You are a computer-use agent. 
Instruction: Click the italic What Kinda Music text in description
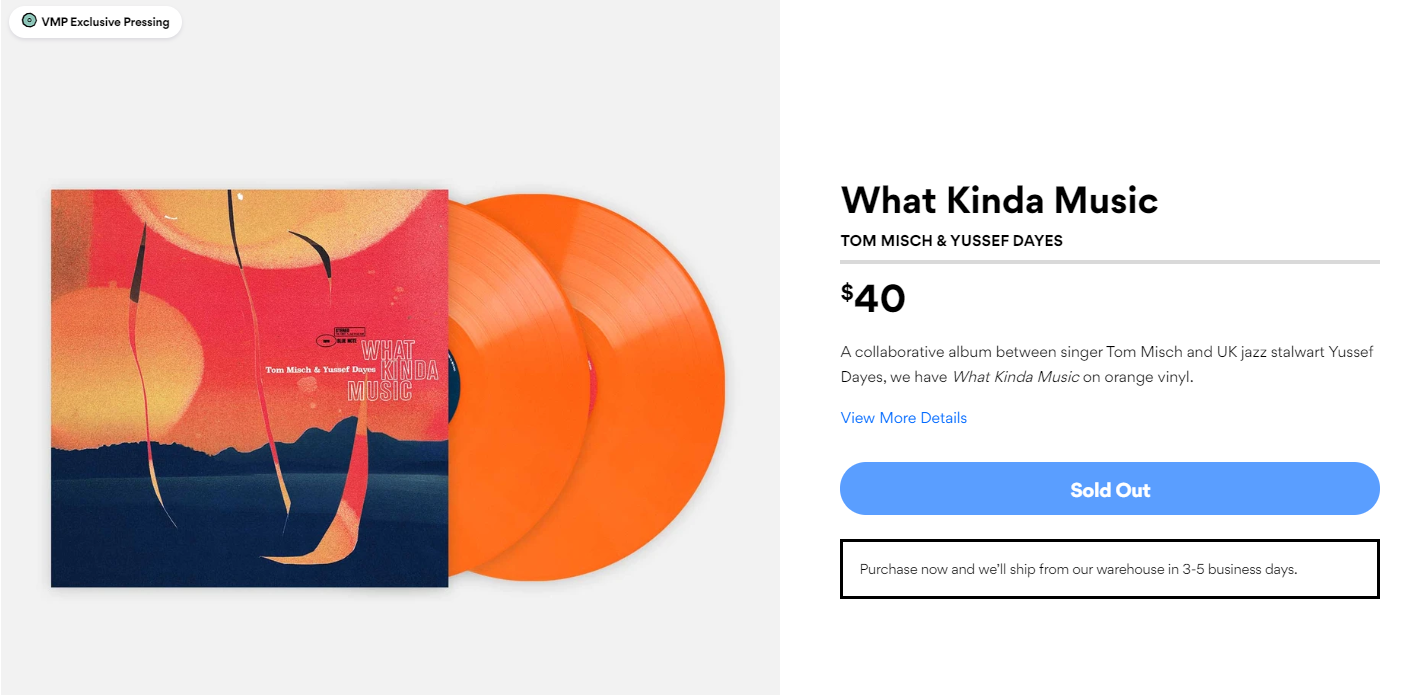pyautogui.click(x=1015, y=377)
